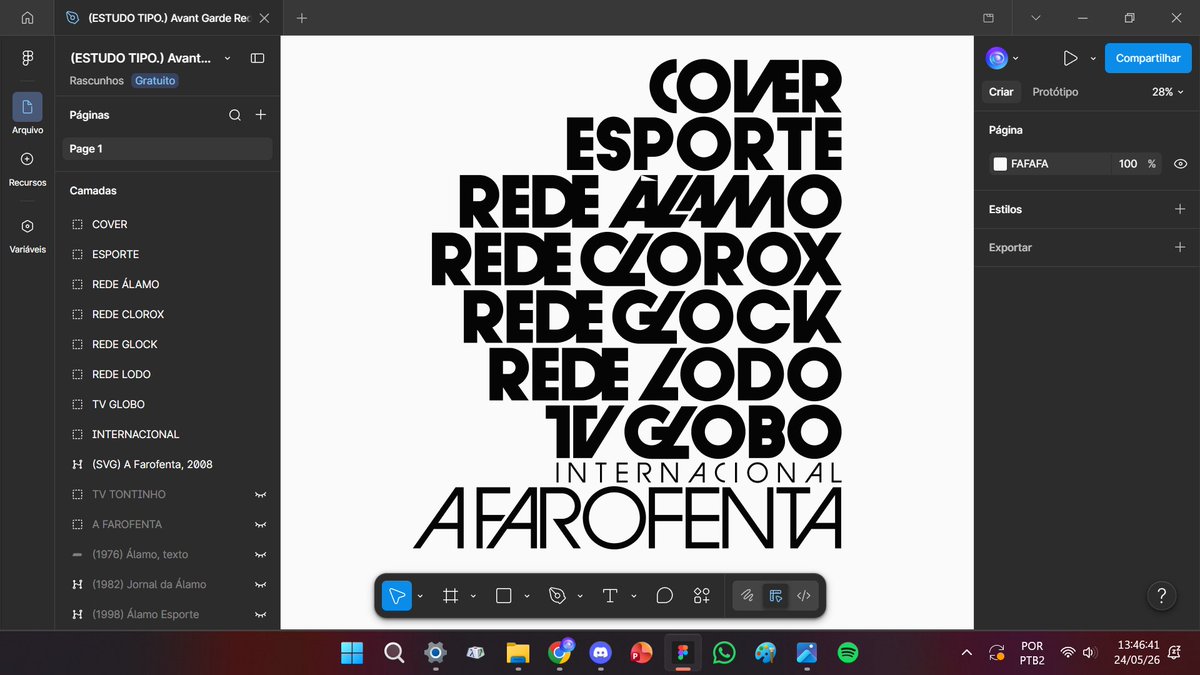Viewport: 1200px width, 675px height.
Task: Open Spotify from the taskbar
Action: coord(847,653)
